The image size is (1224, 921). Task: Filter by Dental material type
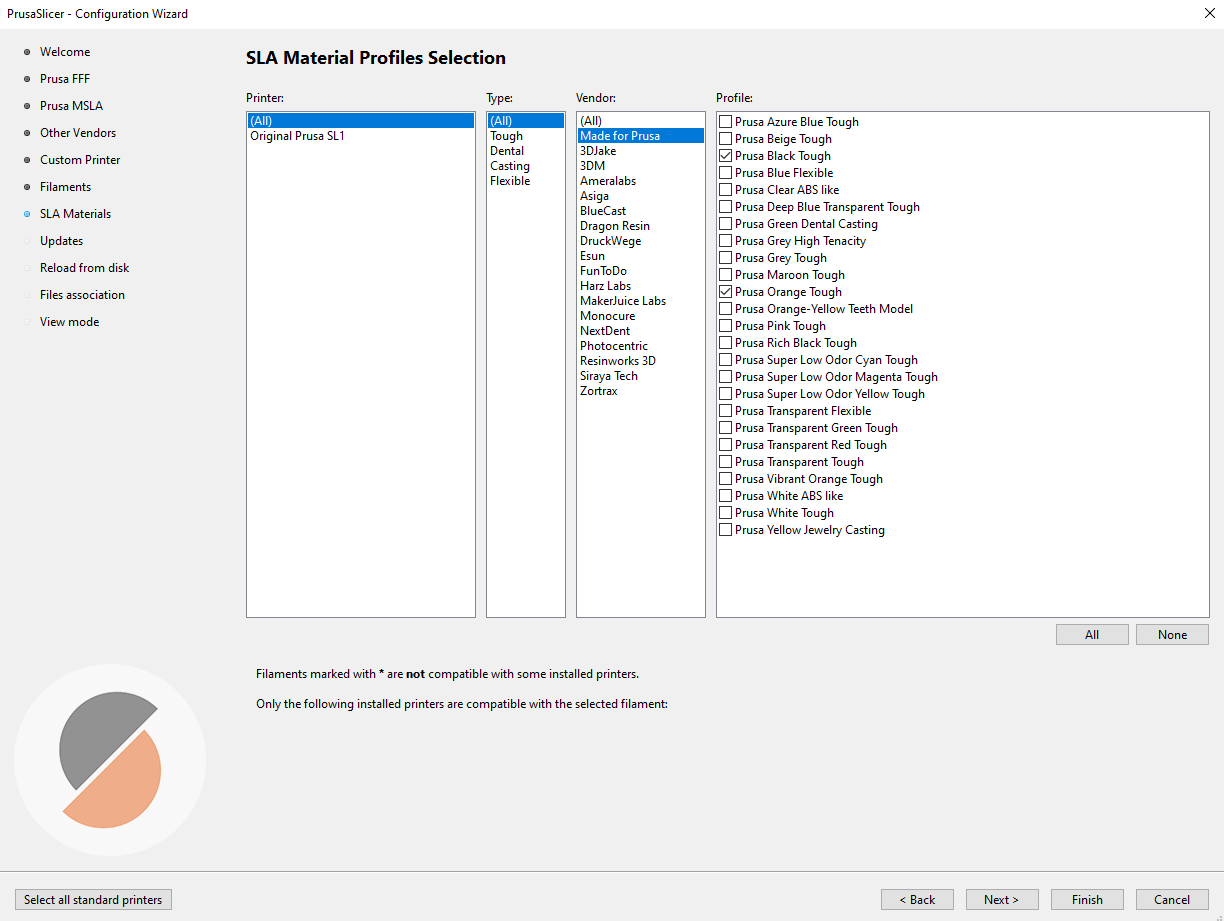(526, 151)
